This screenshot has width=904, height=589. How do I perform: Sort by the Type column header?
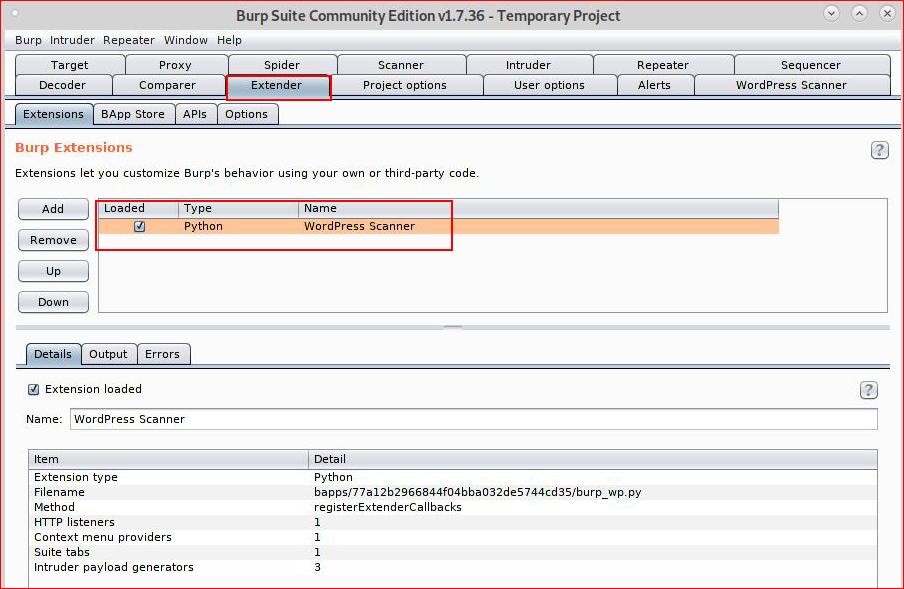(x=238, y=208)
